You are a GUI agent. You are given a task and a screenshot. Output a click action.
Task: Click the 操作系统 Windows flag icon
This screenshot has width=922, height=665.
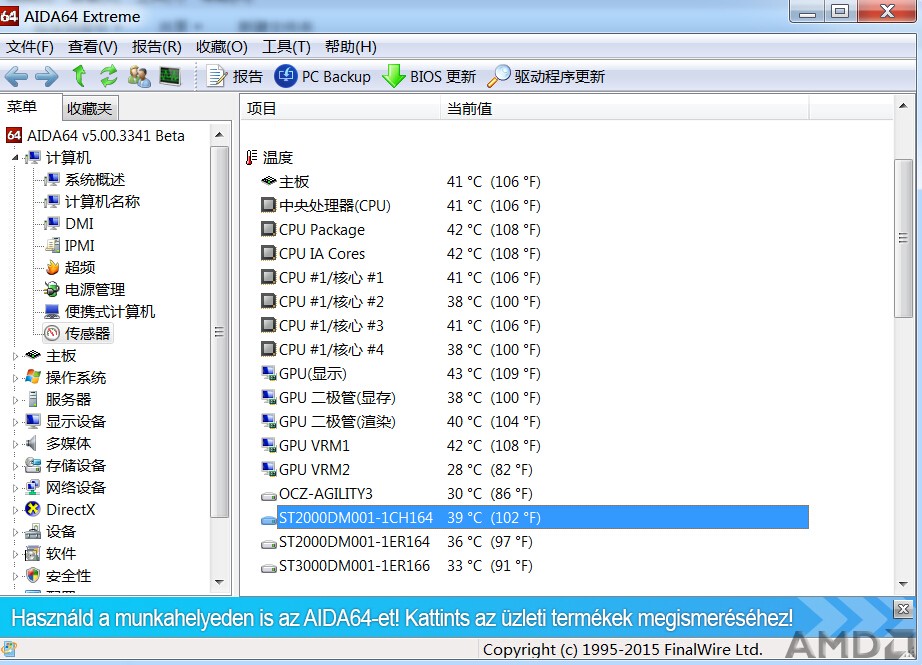[33, 377]
